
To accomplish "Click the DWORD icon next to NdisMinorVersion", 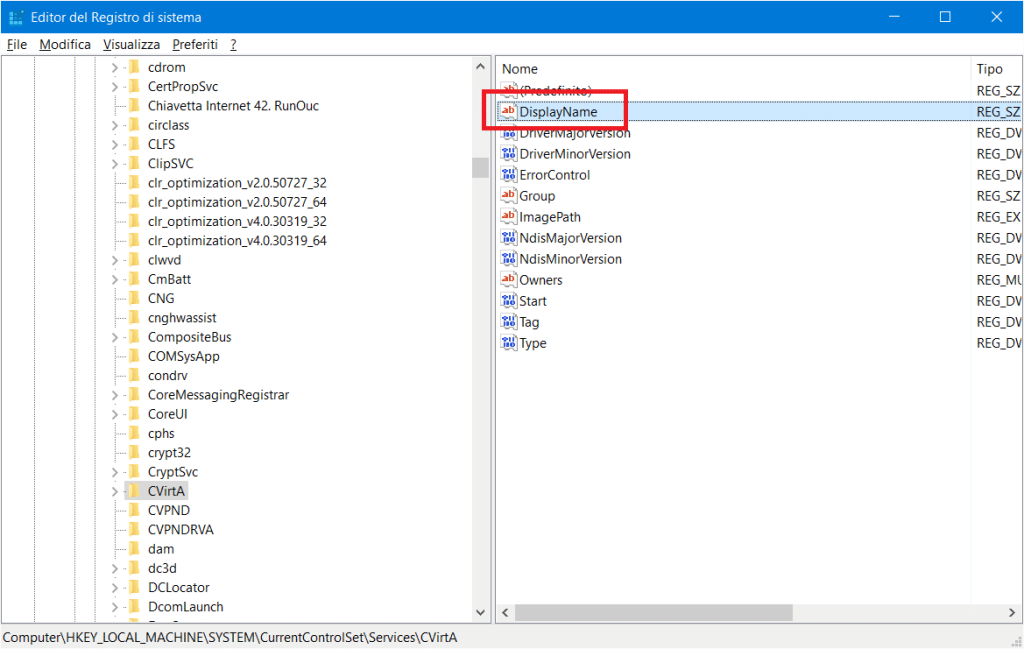I will pyautogui.click(x=509, y=259).
